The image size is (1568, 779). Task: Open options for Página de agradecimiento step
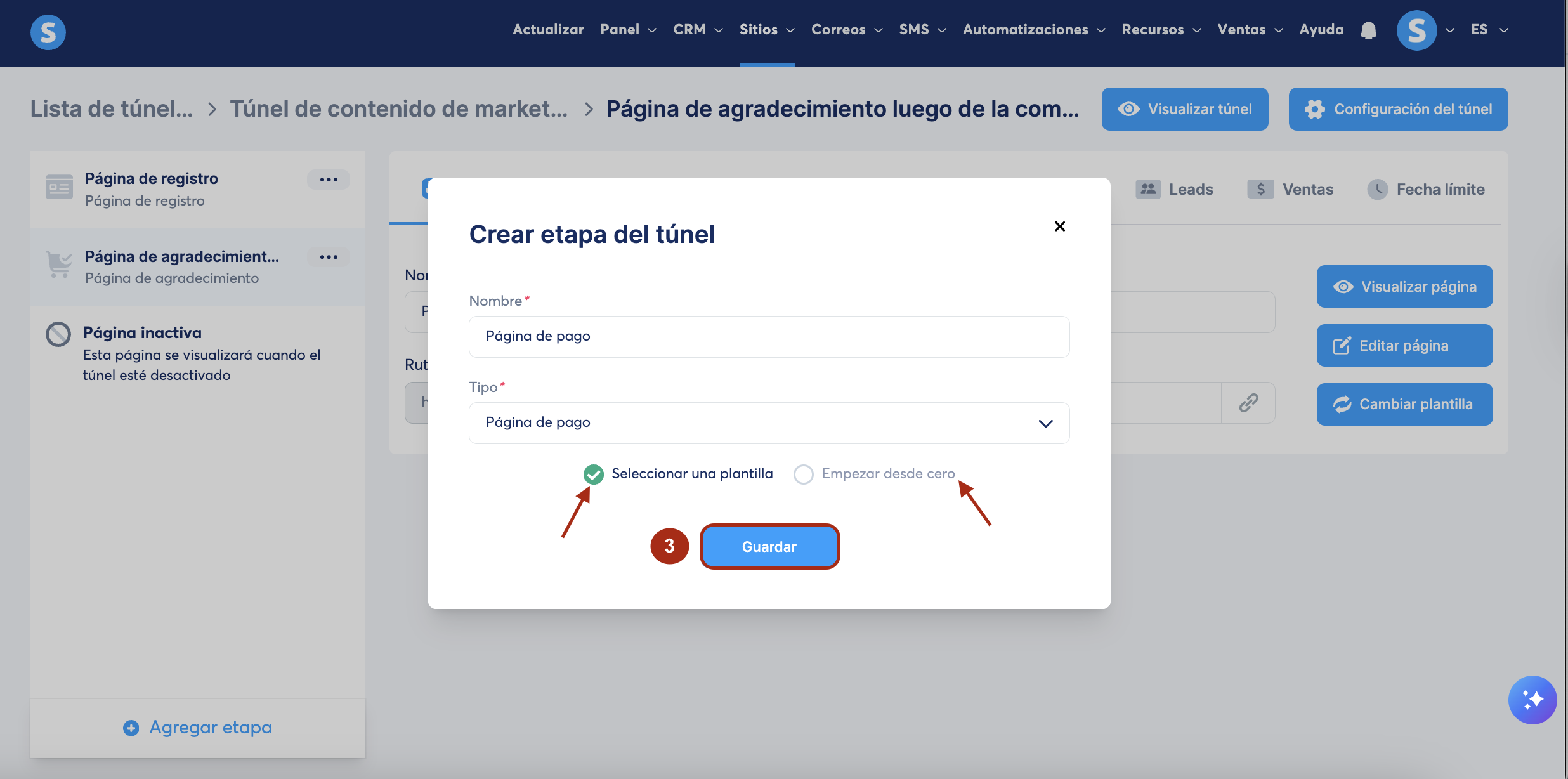click(329, 257)
